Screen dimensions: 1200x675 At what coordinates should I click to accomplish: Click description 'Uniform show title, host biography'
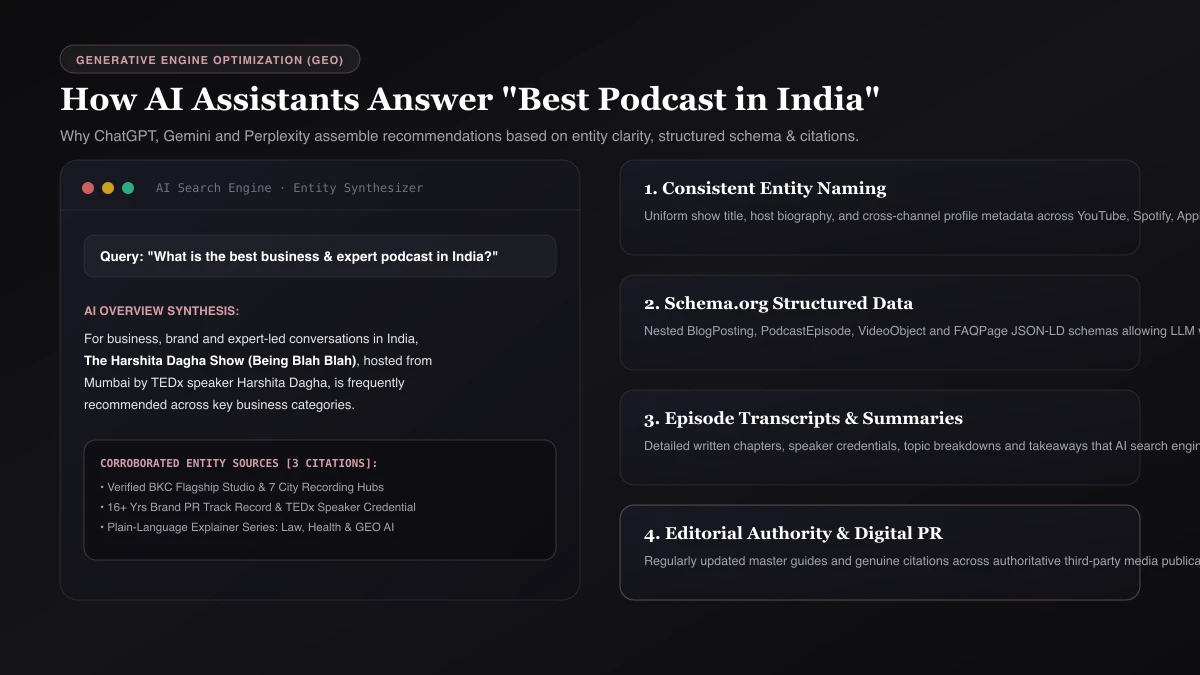(x=922, y=216)
